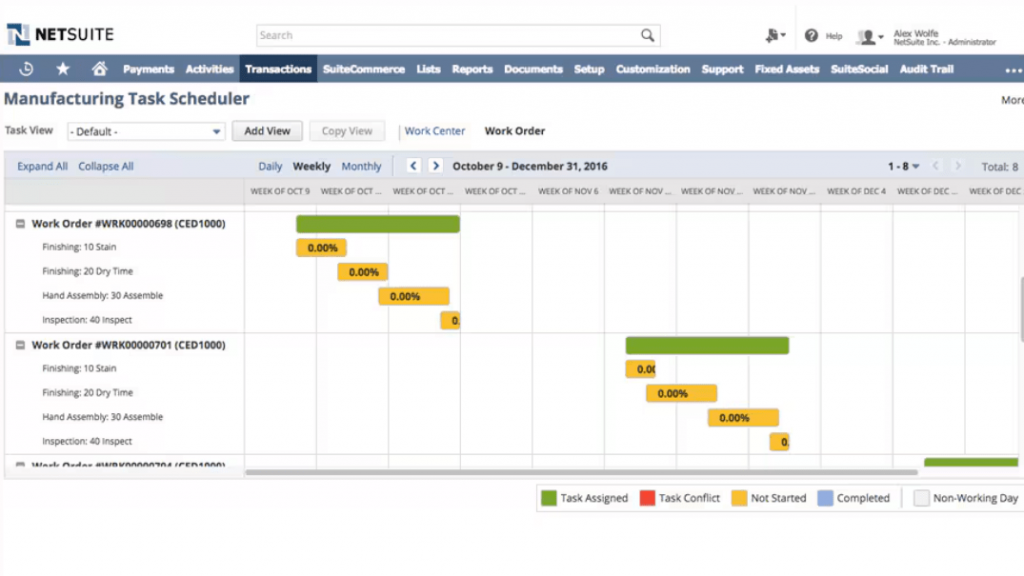Select WRK00000701 Hand Assembly: 30 Assemble bar
The height and width of the screenshot is (576, 1024).
tap(743, 418)
